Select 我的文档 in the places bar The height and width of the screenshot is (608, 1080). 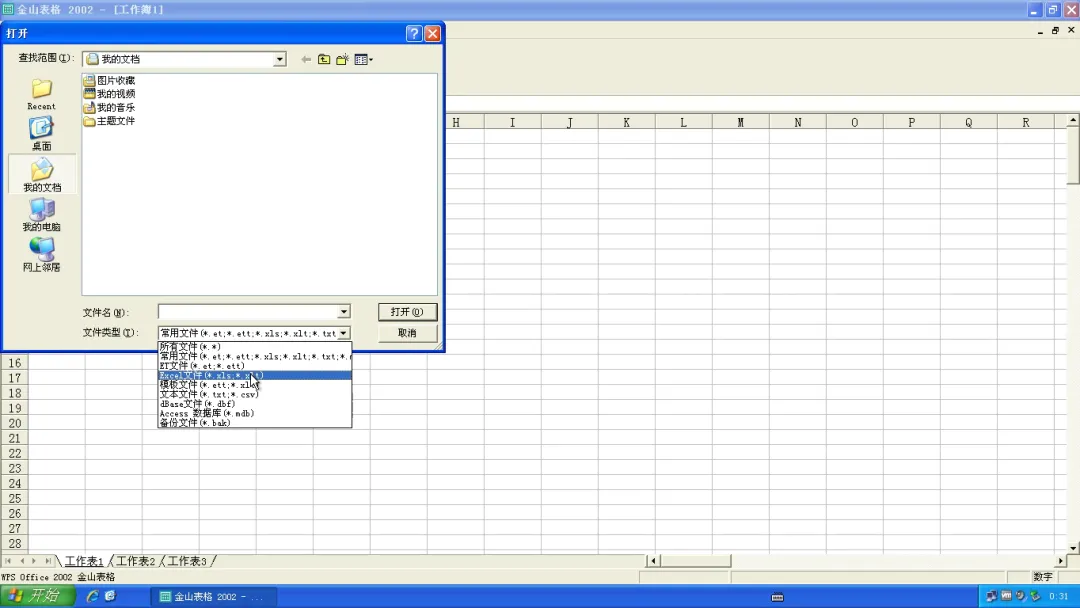click(x=41, y=174)
